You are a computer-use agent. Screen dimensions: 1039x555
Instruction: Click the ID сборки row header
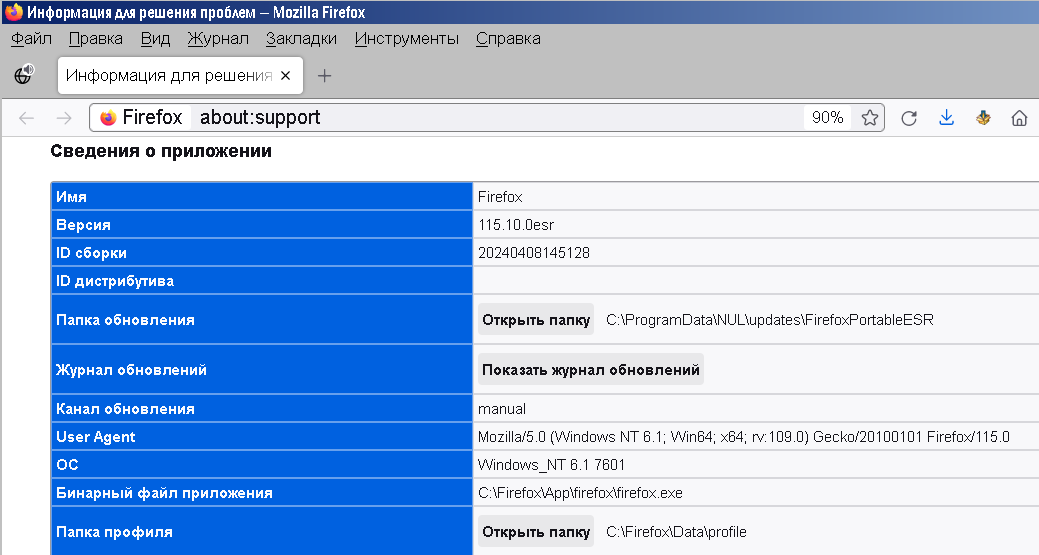[262, 253]
